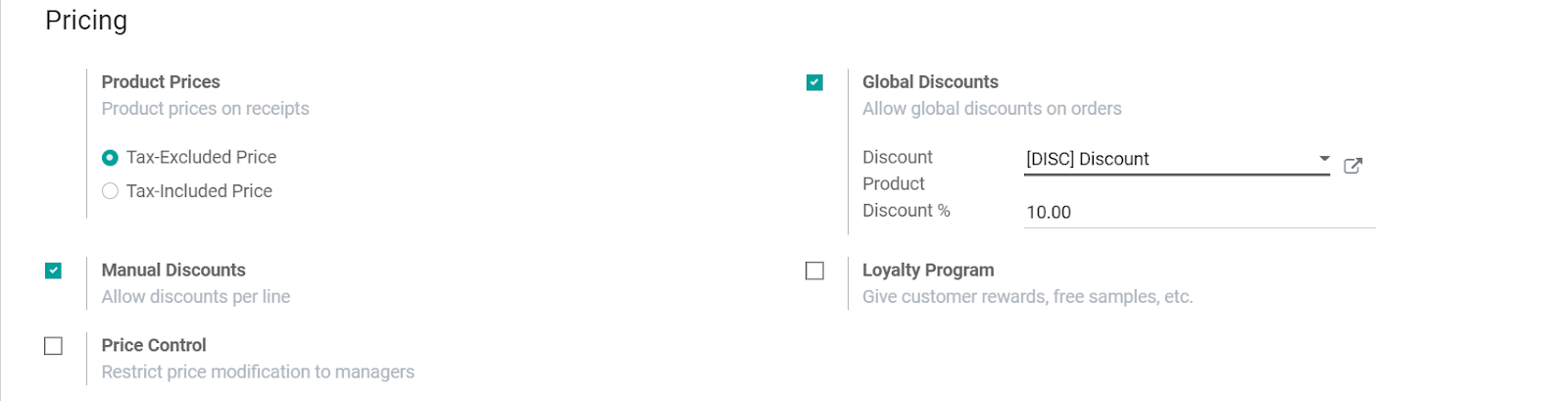Click the Global Discounts label
1568x401 pixels.
click(x=930, y=82)
